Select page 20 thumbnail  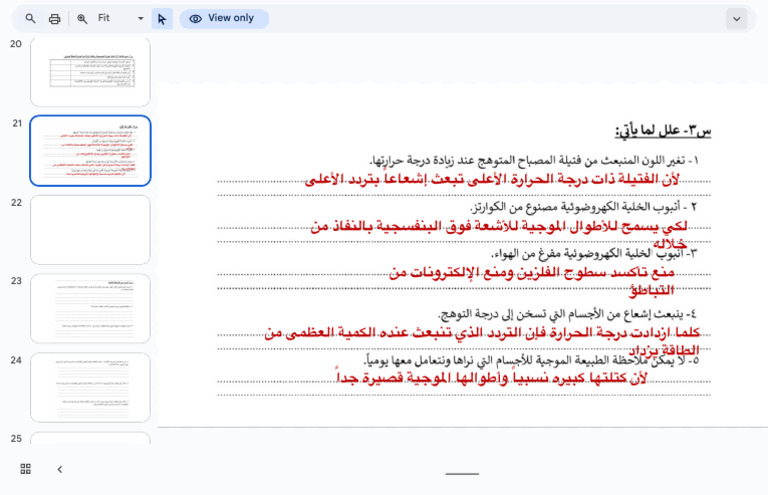click(90, 71)
